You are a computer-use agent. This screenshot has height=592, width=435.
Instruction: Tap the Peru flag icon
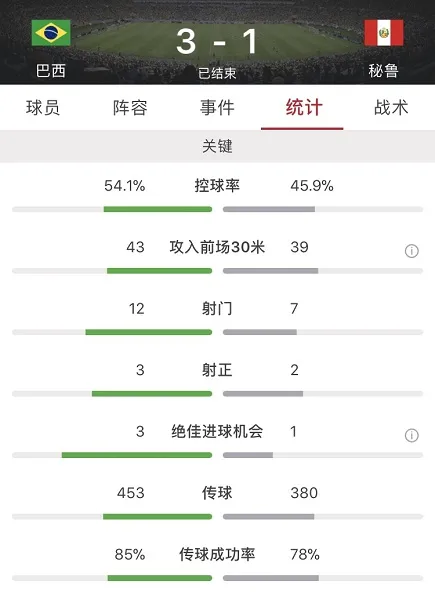coord(384,33)
